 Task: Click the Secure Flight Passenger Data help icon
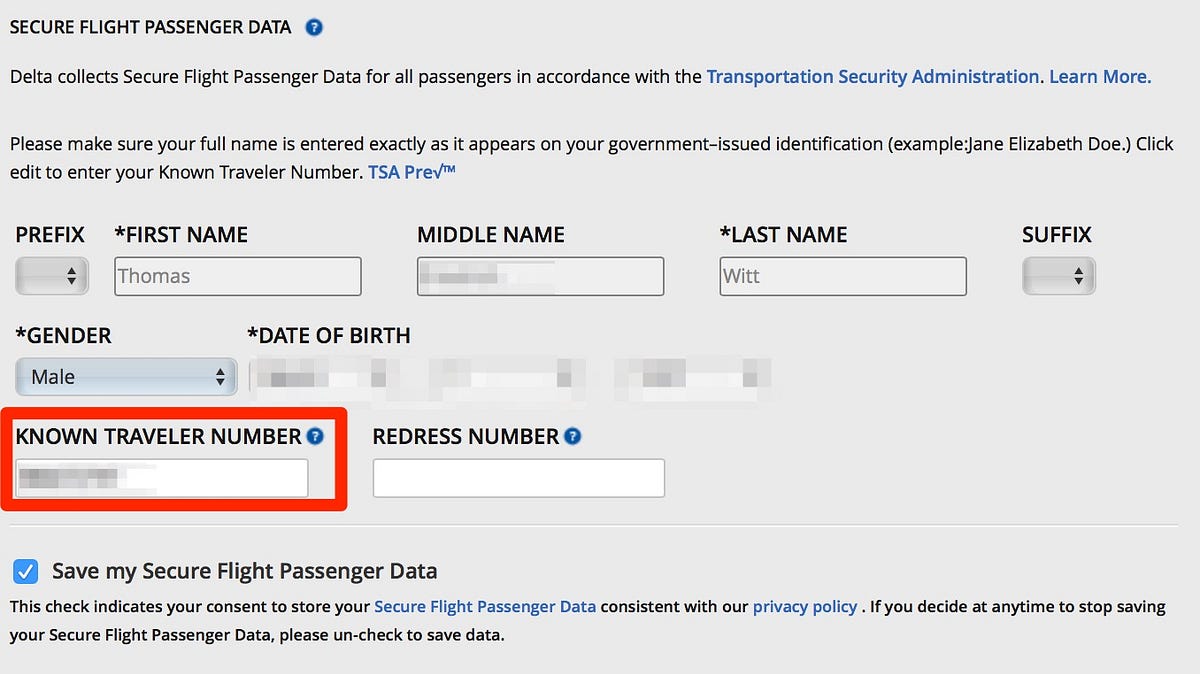click(313, 27)
